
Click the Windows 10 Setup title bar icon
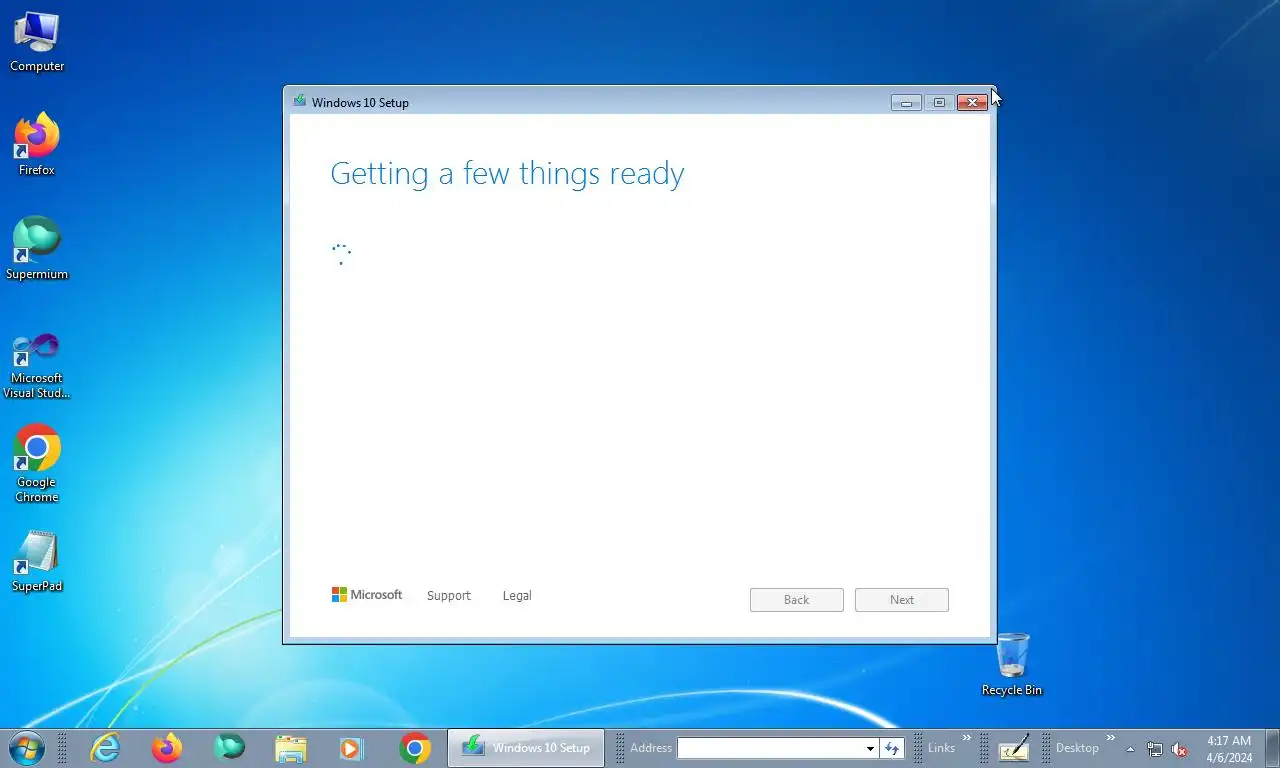pos(299,101)
